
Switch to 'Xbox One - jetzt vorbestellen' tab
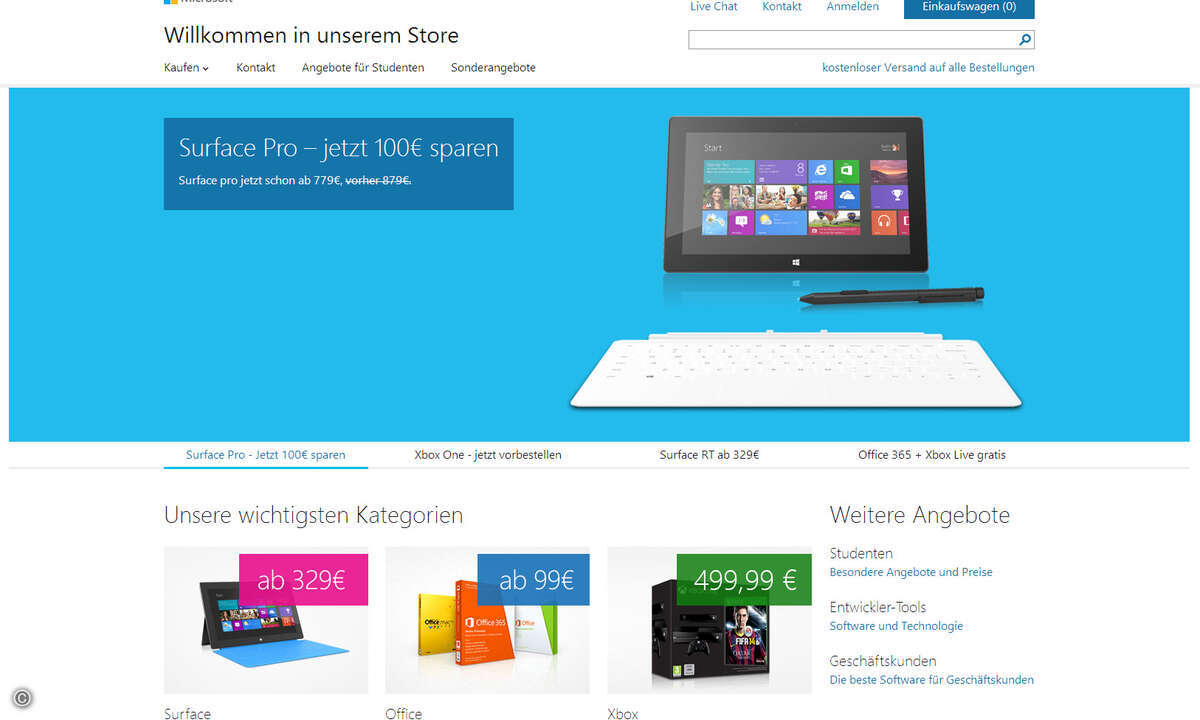(488, 455)
